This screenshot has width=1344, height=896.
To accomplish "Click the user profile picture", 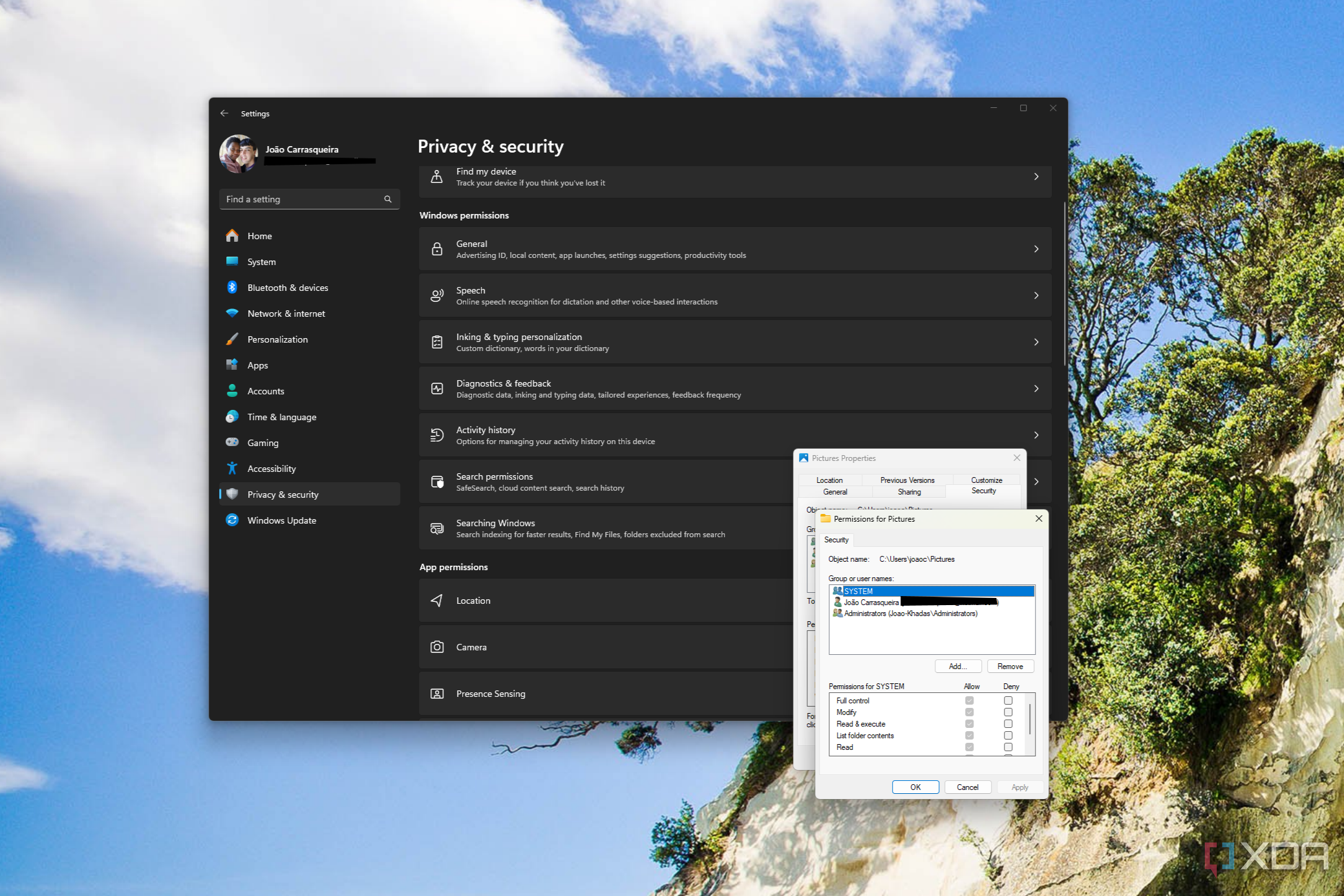I will (239, 154).
